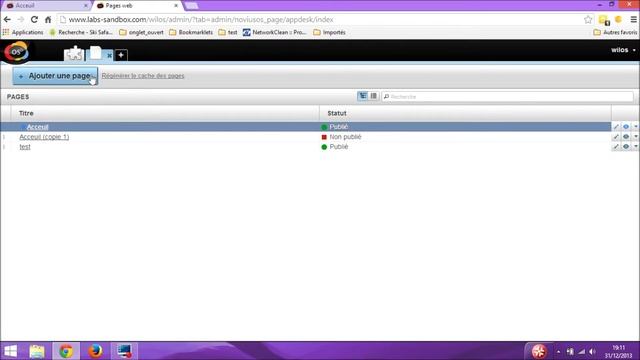Open the Acceuil page link

(x=38, y=127)
